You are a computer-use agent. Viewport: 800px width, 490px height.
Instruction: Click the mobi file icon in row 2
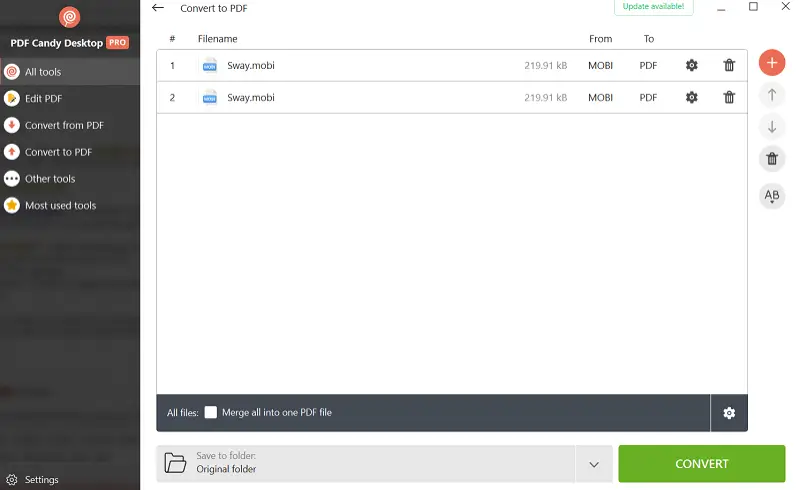[x=210, y=97]
